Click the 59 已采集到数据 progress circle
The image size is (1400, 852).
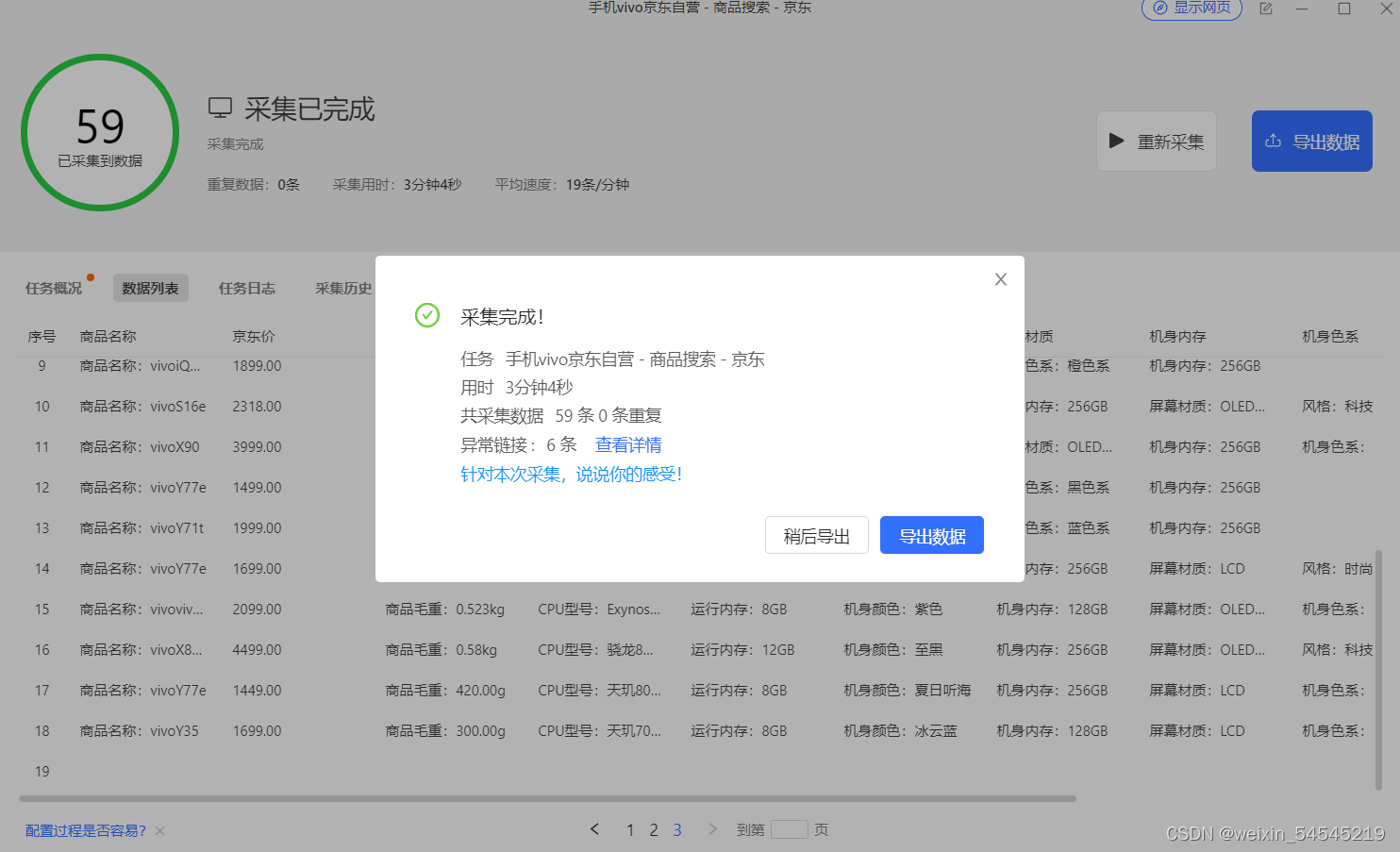click(100, 133)
